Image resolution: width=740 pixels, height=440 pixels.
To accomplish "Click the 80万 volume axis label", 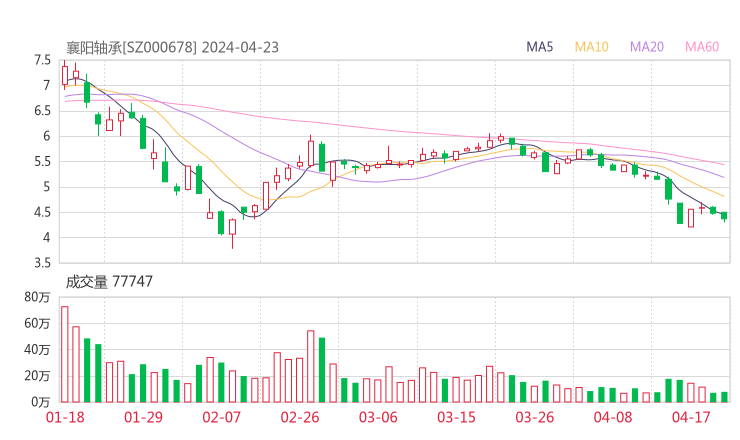I will pyautogui.click(x=37, y=297).
